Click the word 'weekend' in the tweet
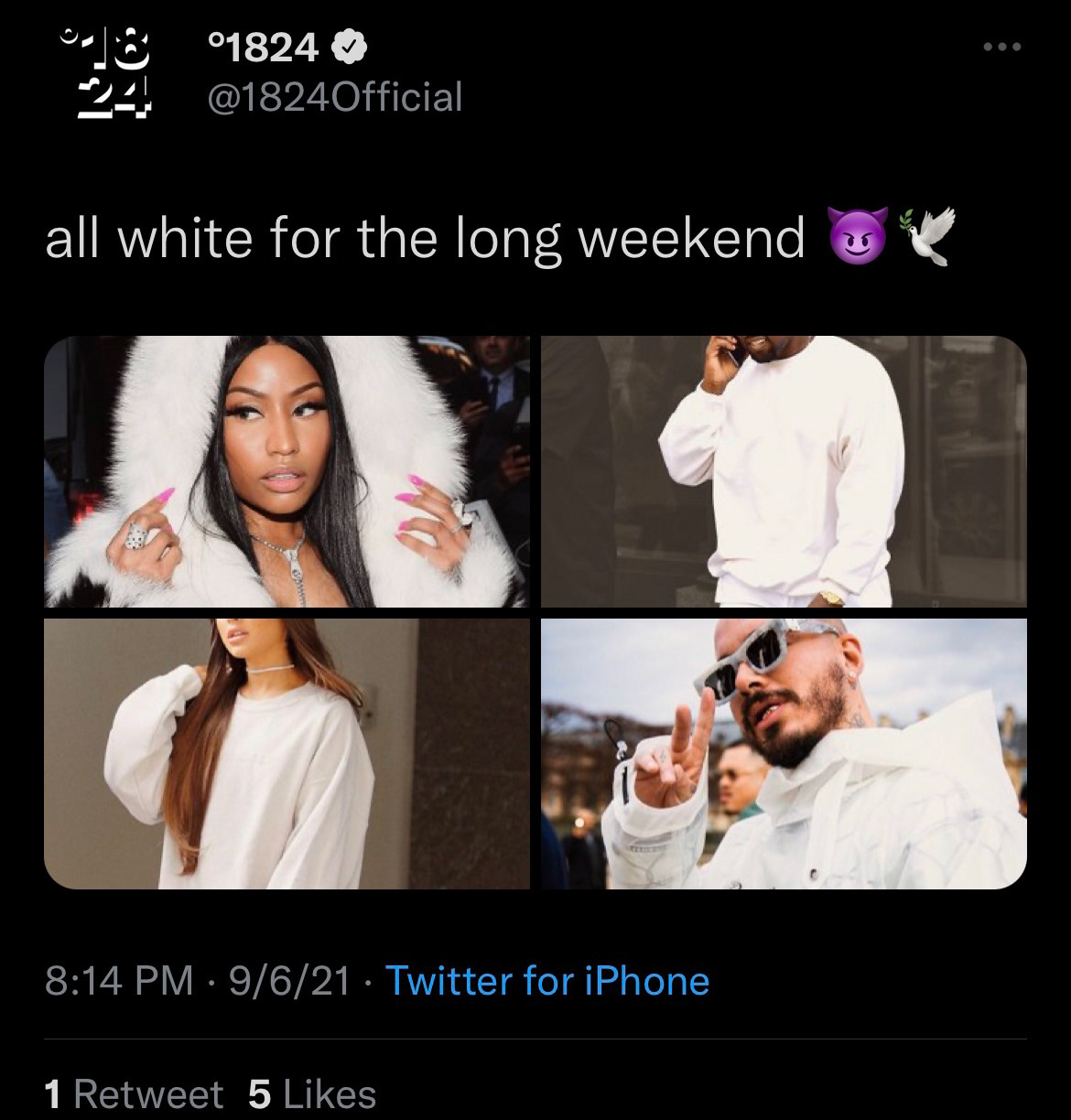The image size is (1071, 1120). (x=693, y=238)
